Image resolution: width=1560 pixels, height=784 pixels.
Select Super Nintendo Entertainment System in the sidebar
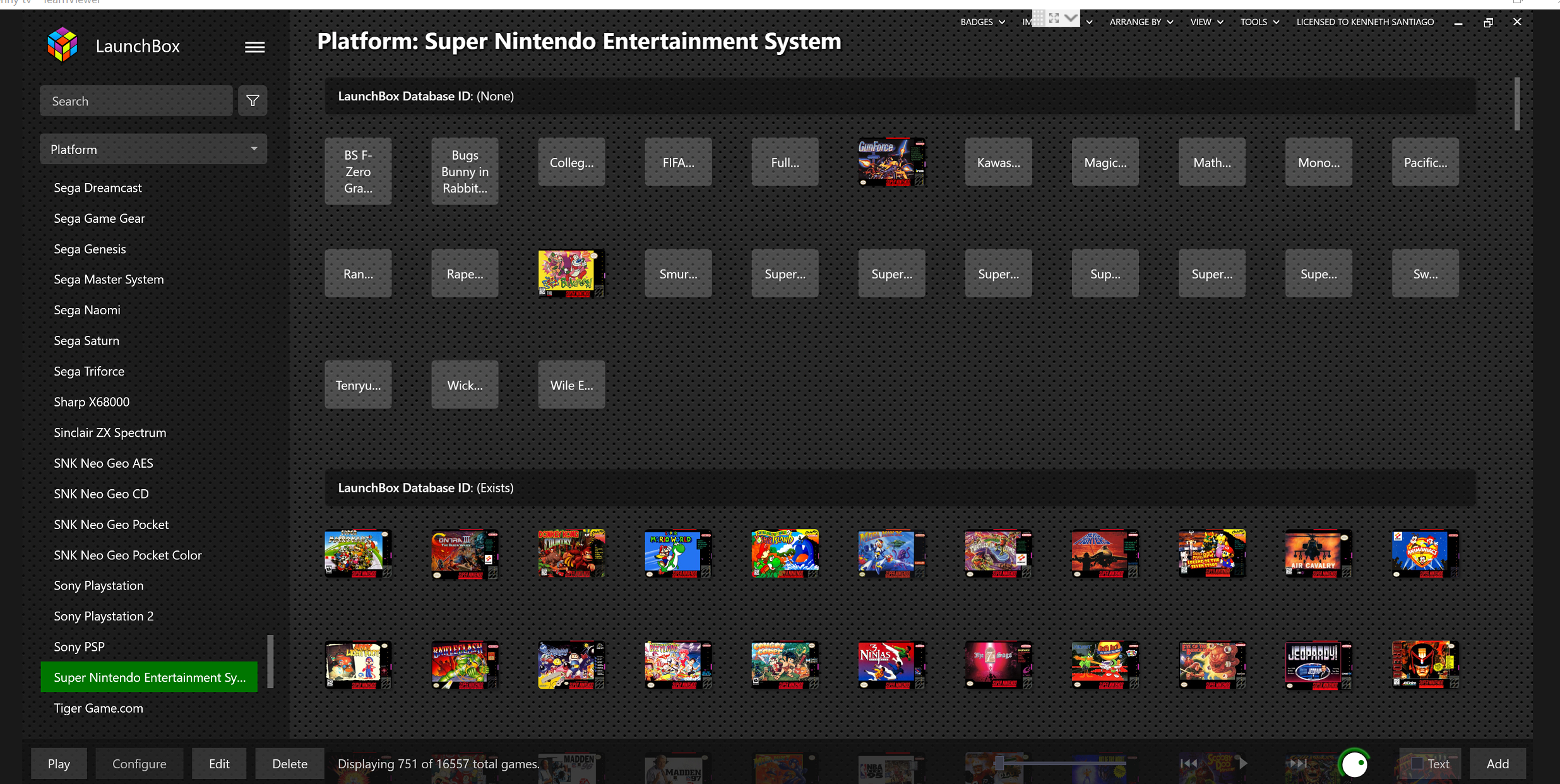point(149,677)
